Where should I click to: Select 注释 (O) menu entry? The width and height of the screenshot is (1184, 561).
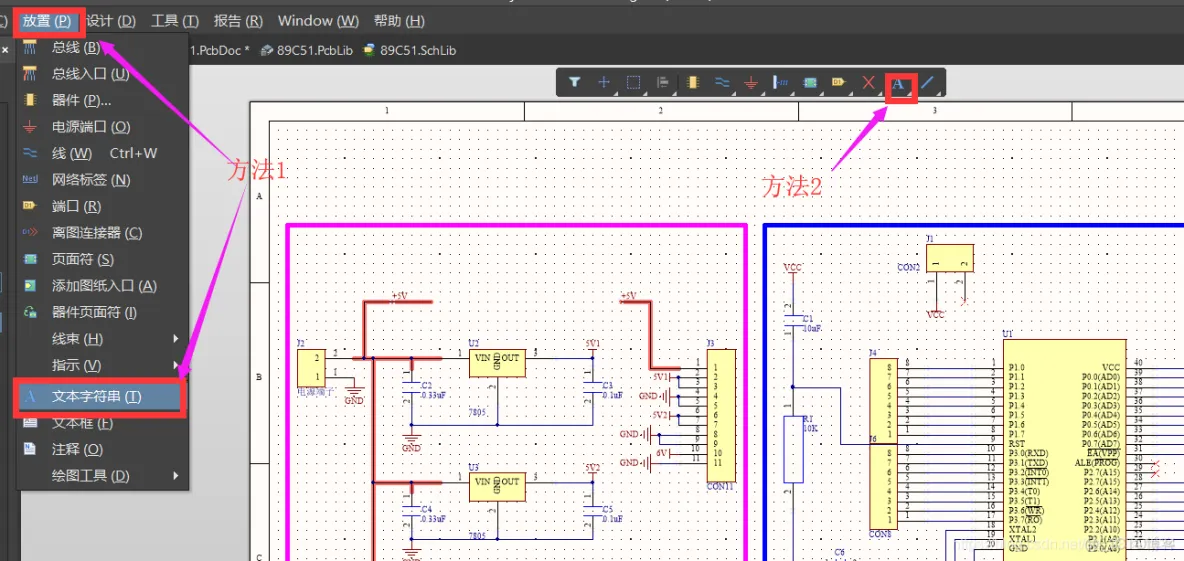click(103, 449)
